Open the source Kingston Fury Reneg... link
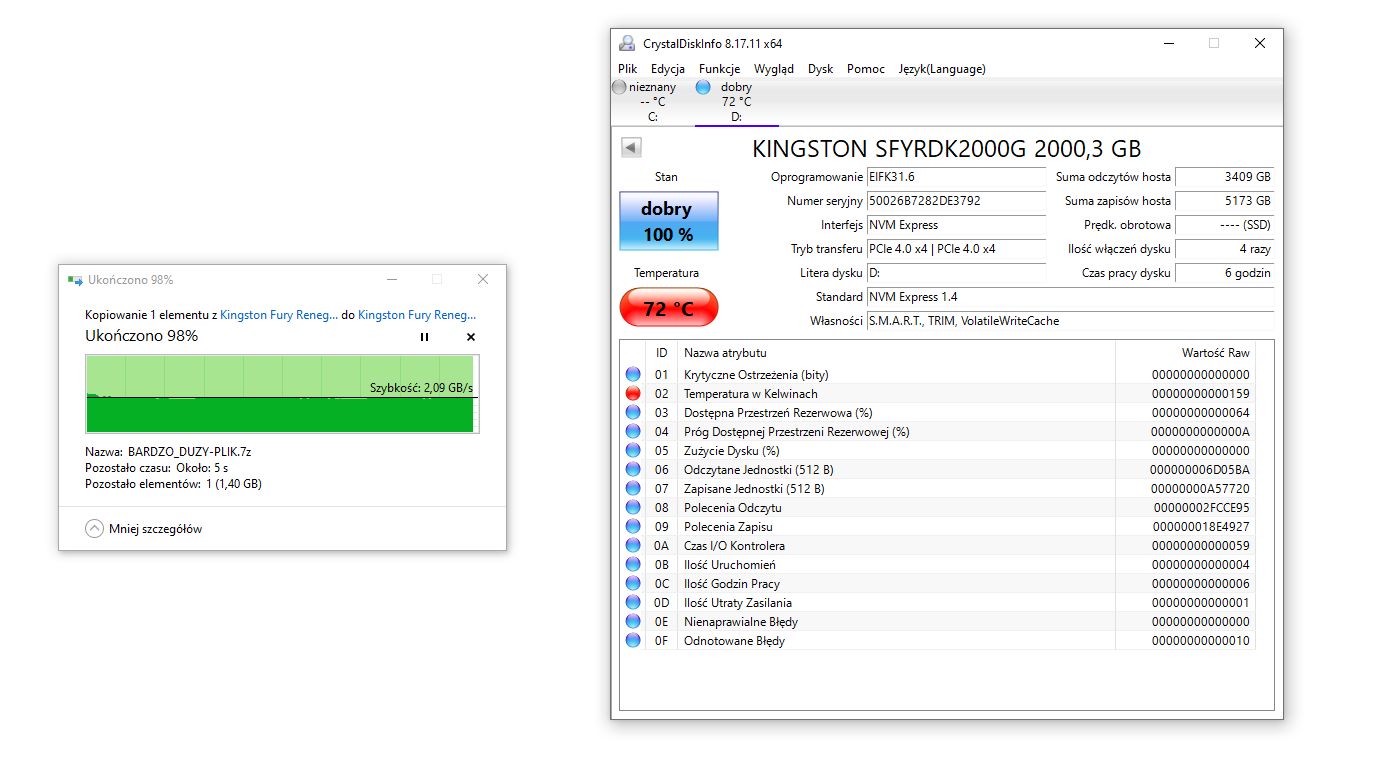This screenshot has height=770, width=1380. click(x=279, y=315)
